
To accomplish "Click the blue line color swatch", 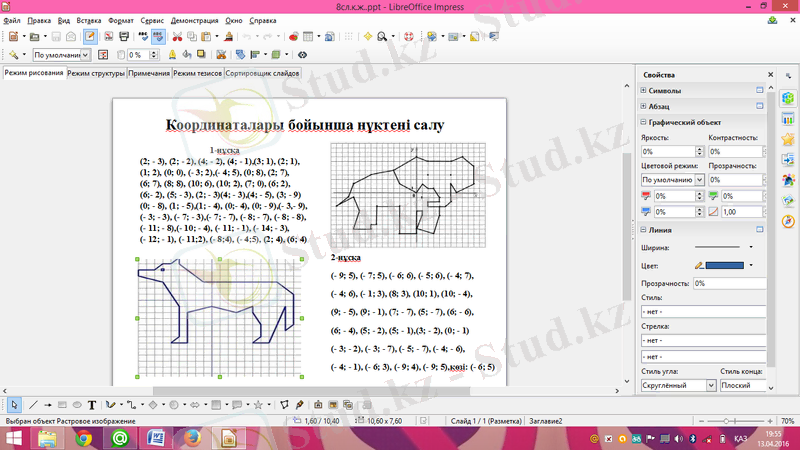I will click(x=725, y=265).
